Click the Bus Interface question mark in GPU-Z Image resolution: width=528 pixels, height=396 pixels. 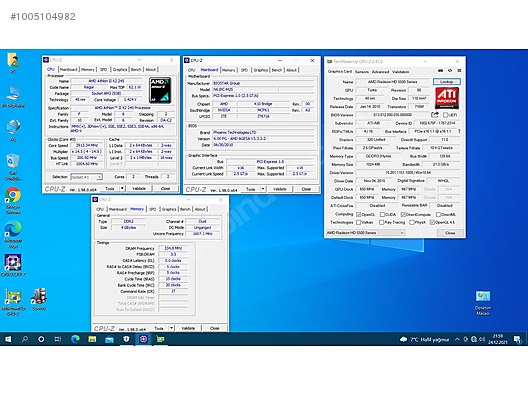point(459,131)
